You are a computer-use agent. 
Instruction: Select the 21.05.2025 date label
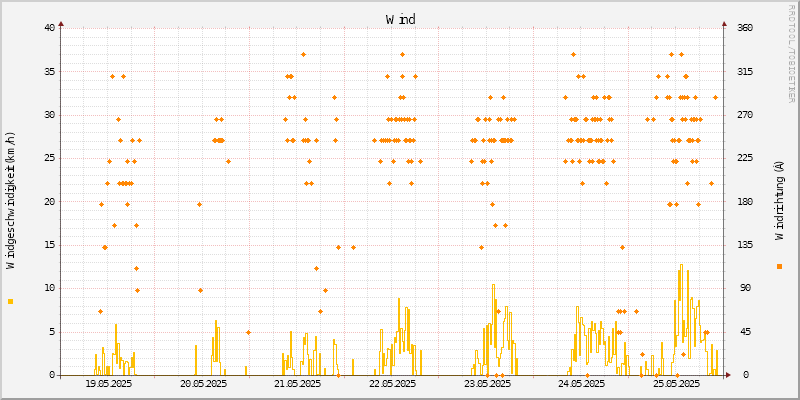tap(297, 383)
